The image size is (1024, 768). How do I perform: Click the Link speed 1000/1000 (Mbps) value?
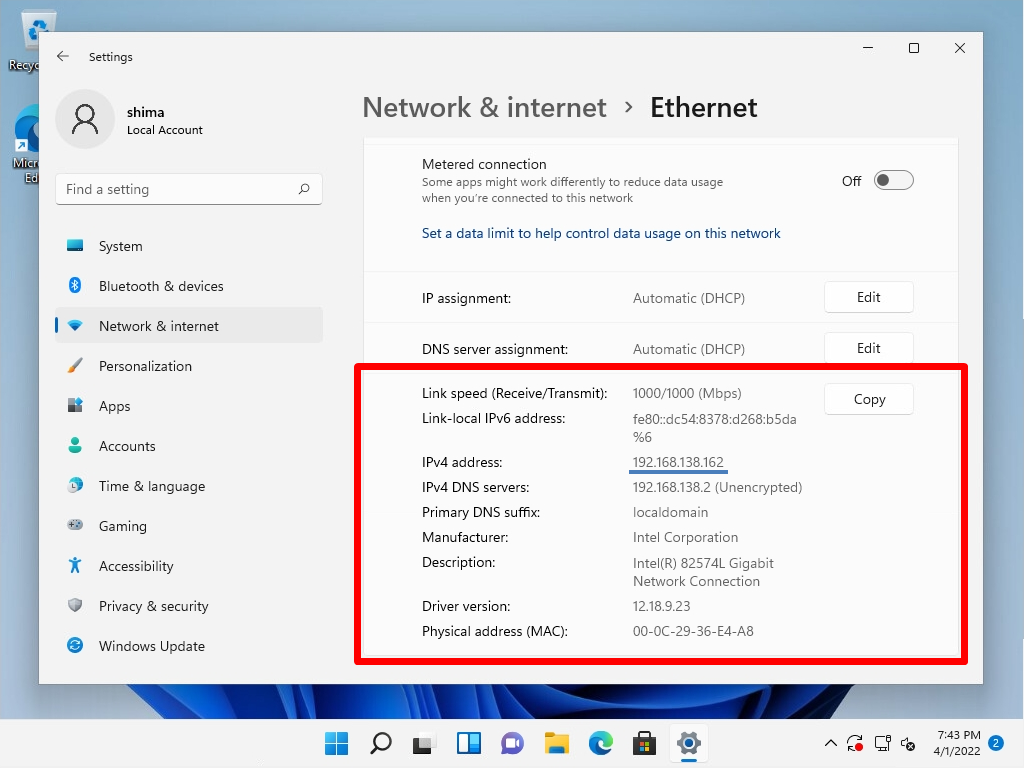coord(687,393)
